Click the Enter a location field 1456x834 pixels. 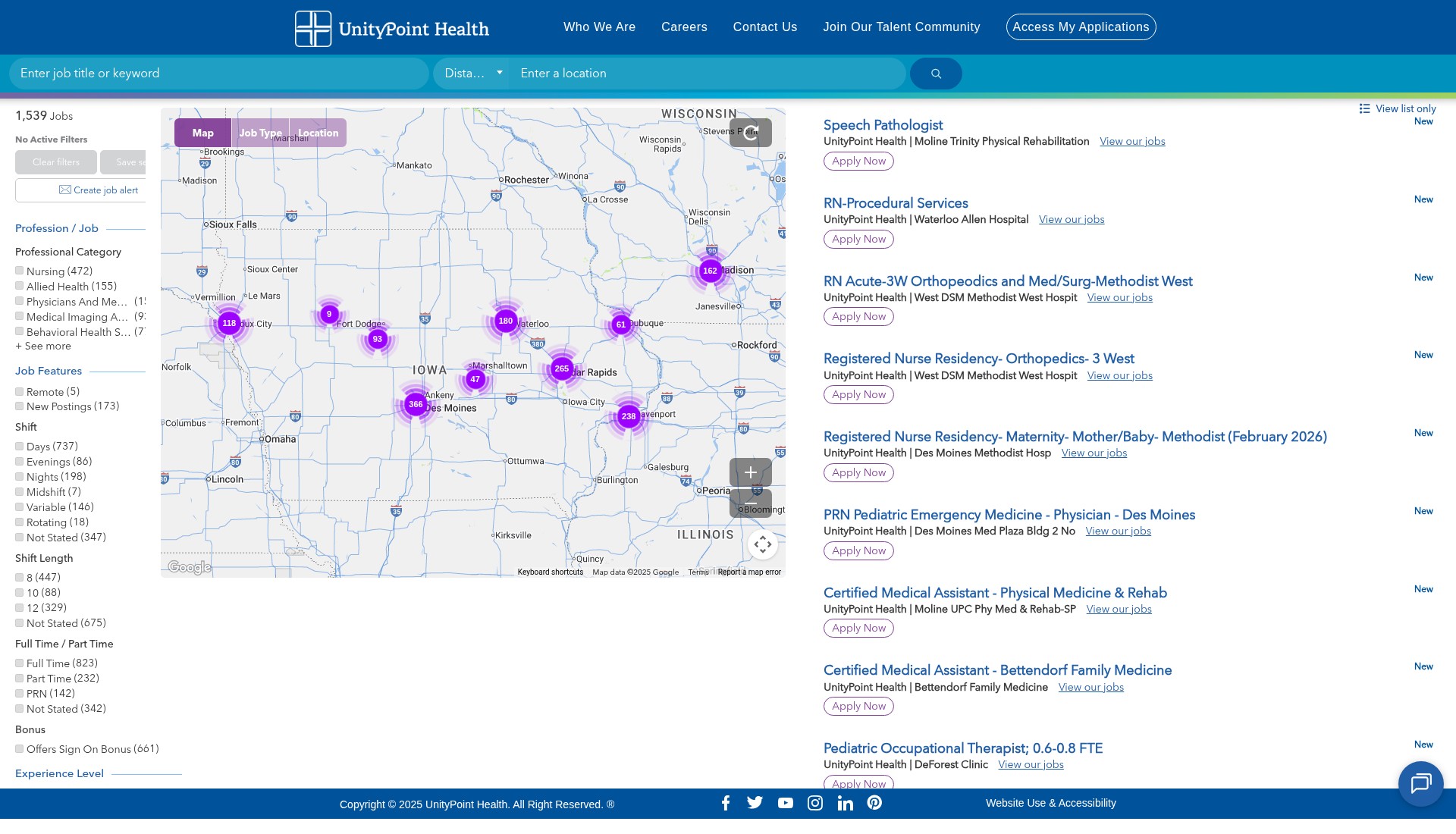(x=708, y=74)
